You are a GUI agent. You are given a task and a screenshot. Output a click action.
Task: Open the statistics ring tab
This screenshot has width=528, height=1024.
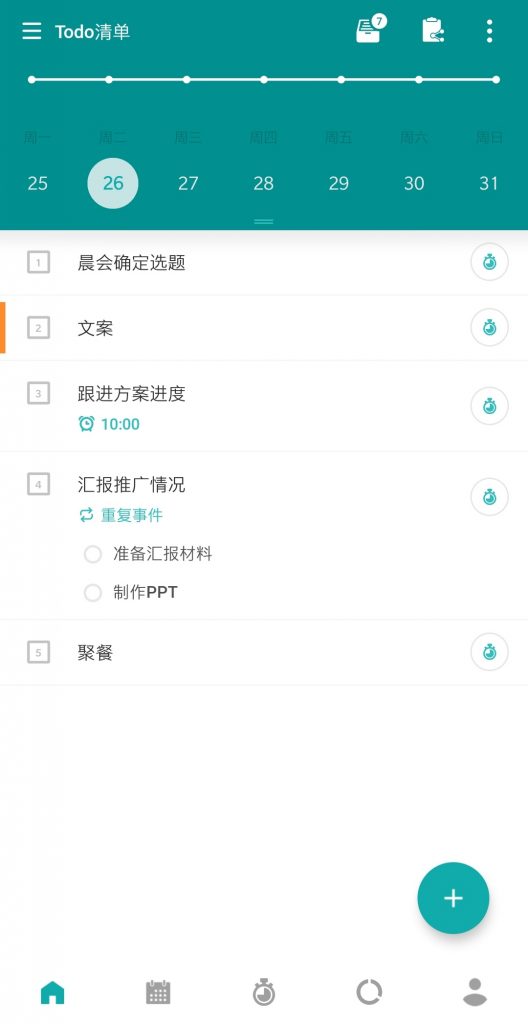click(369, 993)
